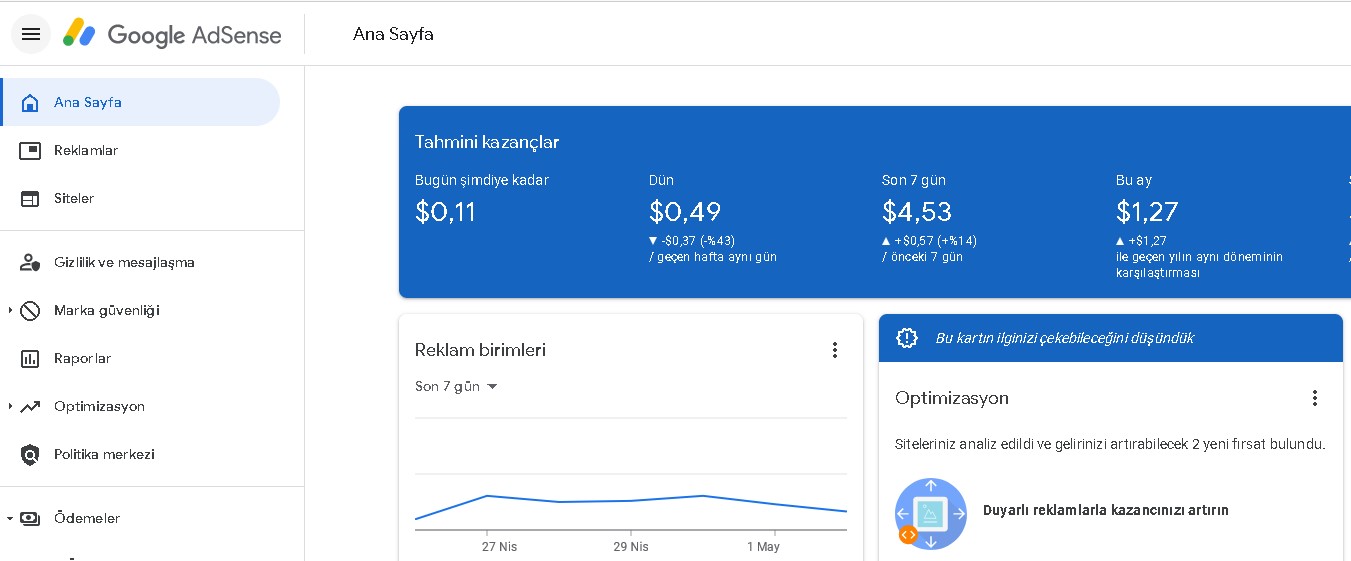Click the responsive ads illustration icon
Image resolution: width=1351 pixels, height=561 pixels.
[x=930, y=513]
